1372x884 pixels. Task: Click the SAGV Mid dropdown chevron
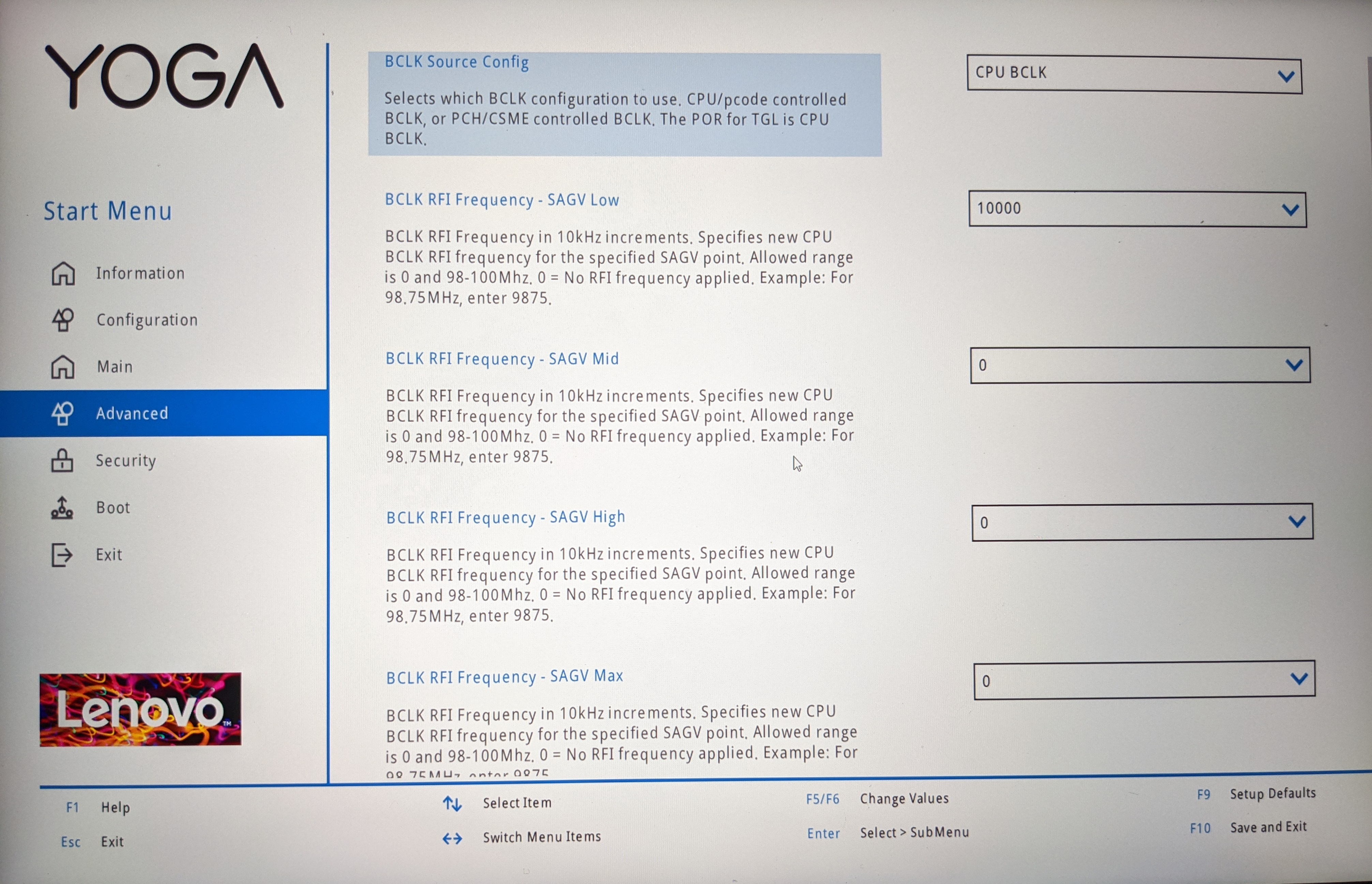coord(1294,365)
